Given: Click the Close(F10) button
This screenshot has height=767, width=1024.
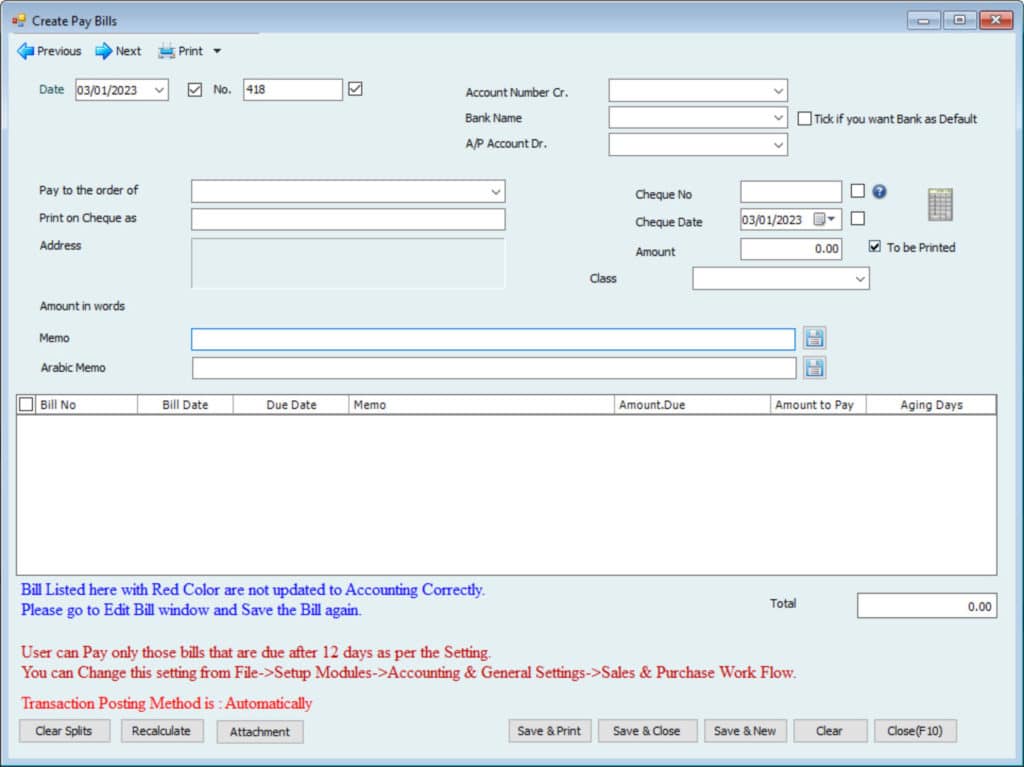Looking at the screenshot, I should click(915, 731).
